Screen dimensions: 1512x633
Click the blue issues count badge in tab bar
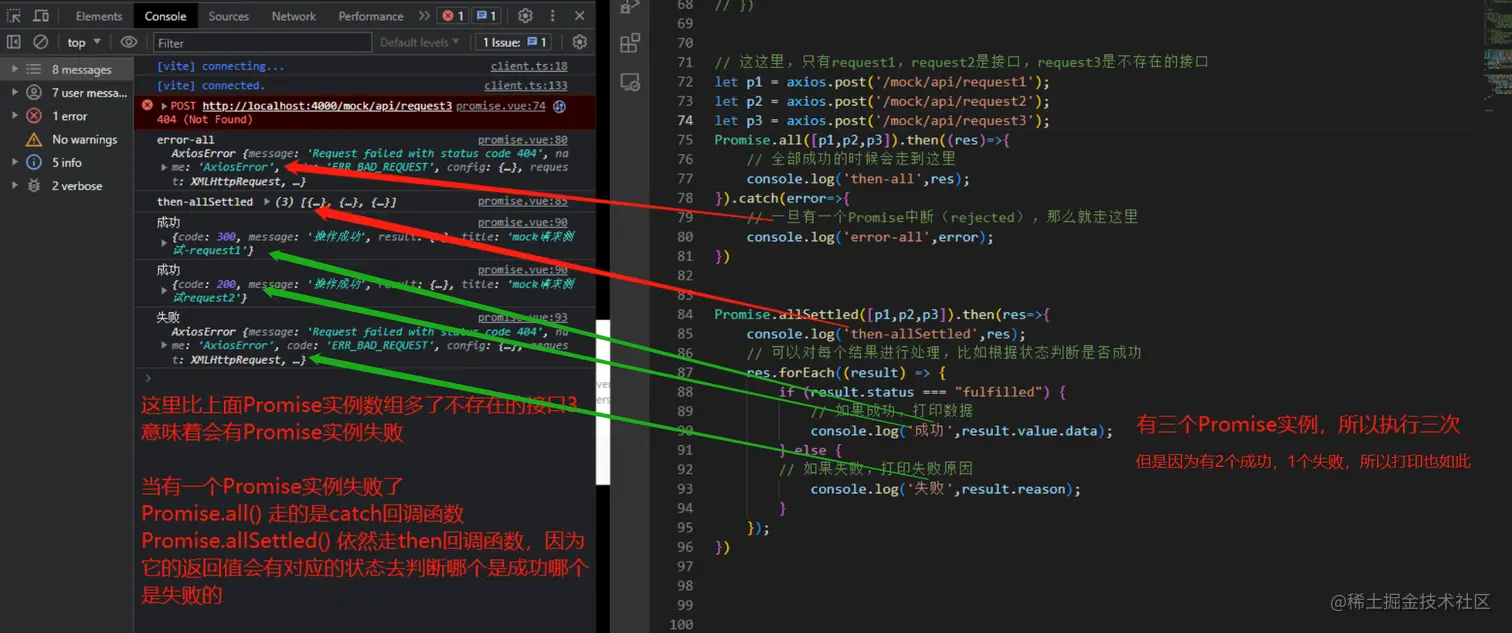486,16
